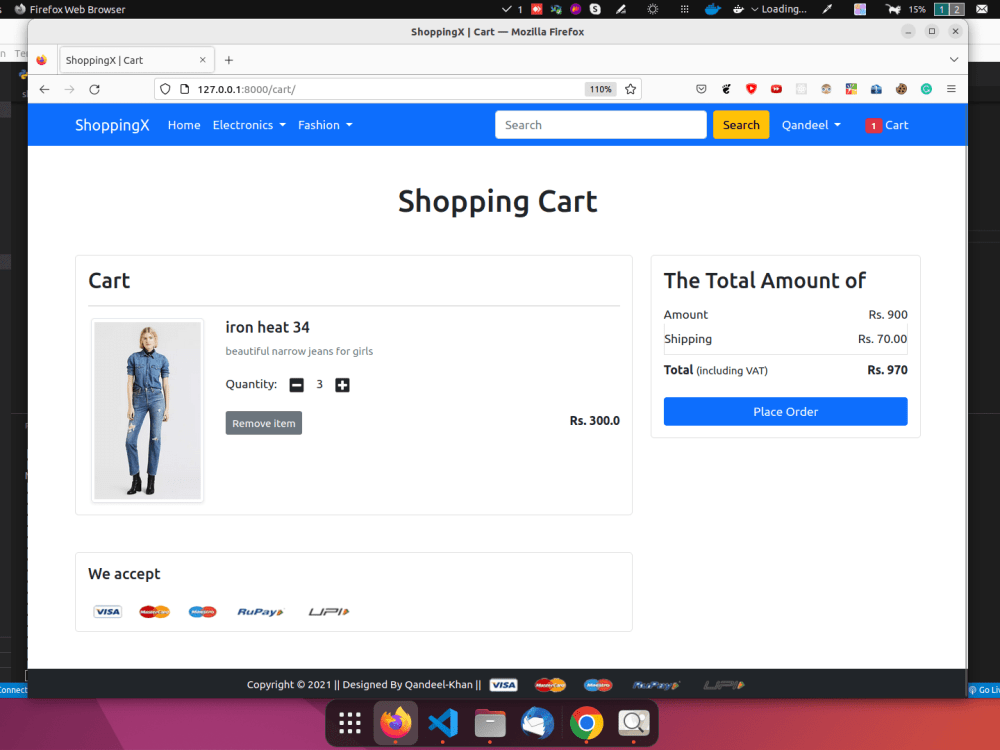Click the Visa logo in the footer
Screen dimensions: 1000x750
click(503, 685)
